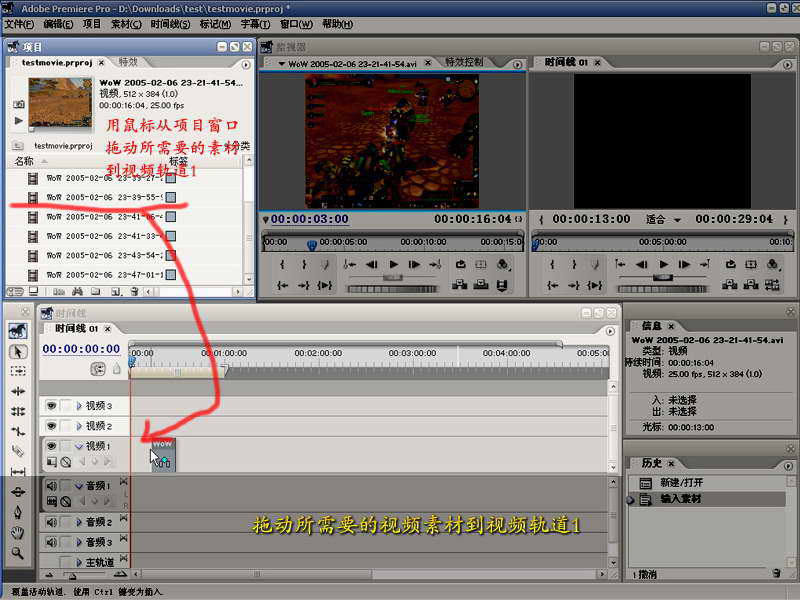This screenshot has height=600, width=800.
Task: Click Extract in the program monitor
Action: click(751, 285)
